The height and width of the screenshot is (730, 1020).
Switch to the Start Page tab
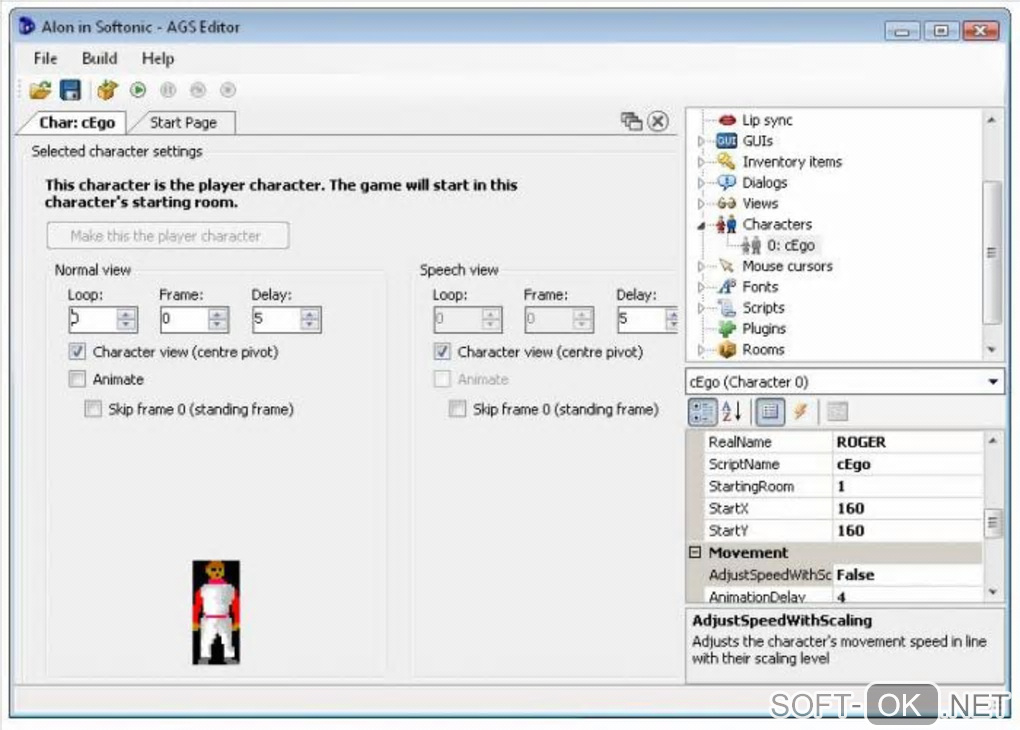pyautogui.click(x=183, y=122)
